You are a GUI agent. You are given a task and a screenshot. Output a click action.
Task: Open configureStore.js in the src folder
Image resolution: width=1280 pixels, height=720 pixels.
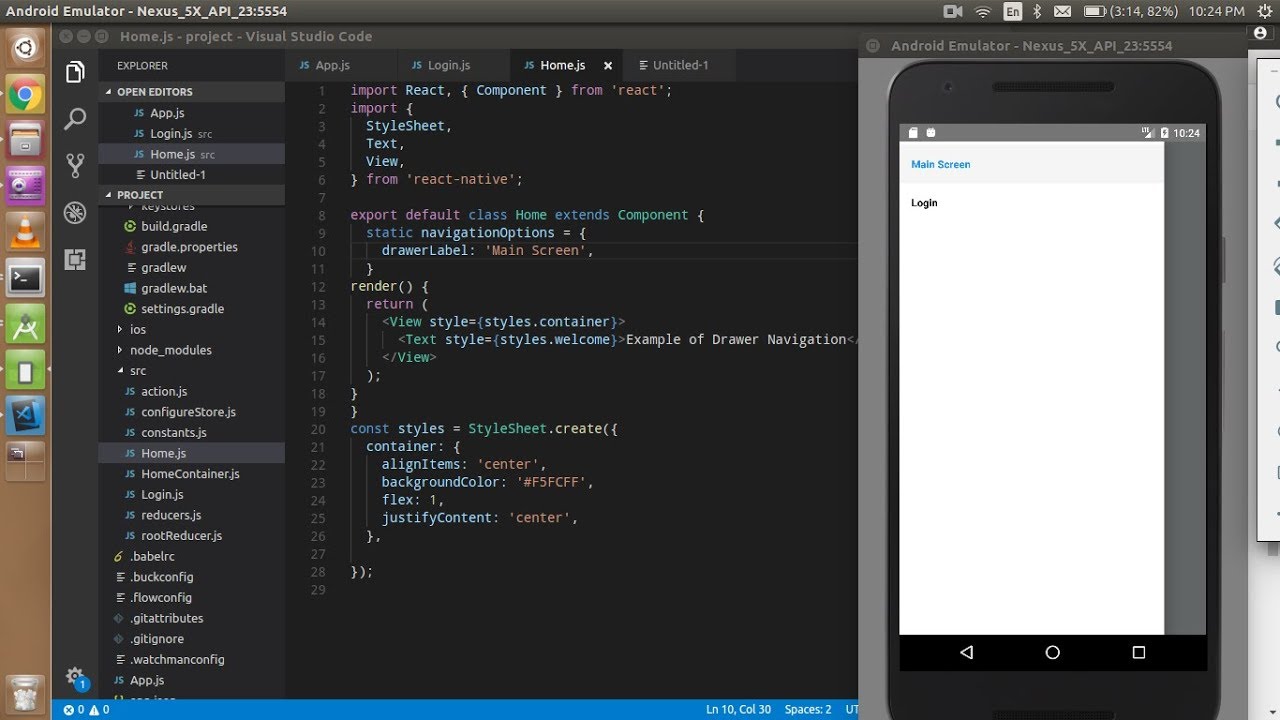pyautogui.click(x=191, y=412)
